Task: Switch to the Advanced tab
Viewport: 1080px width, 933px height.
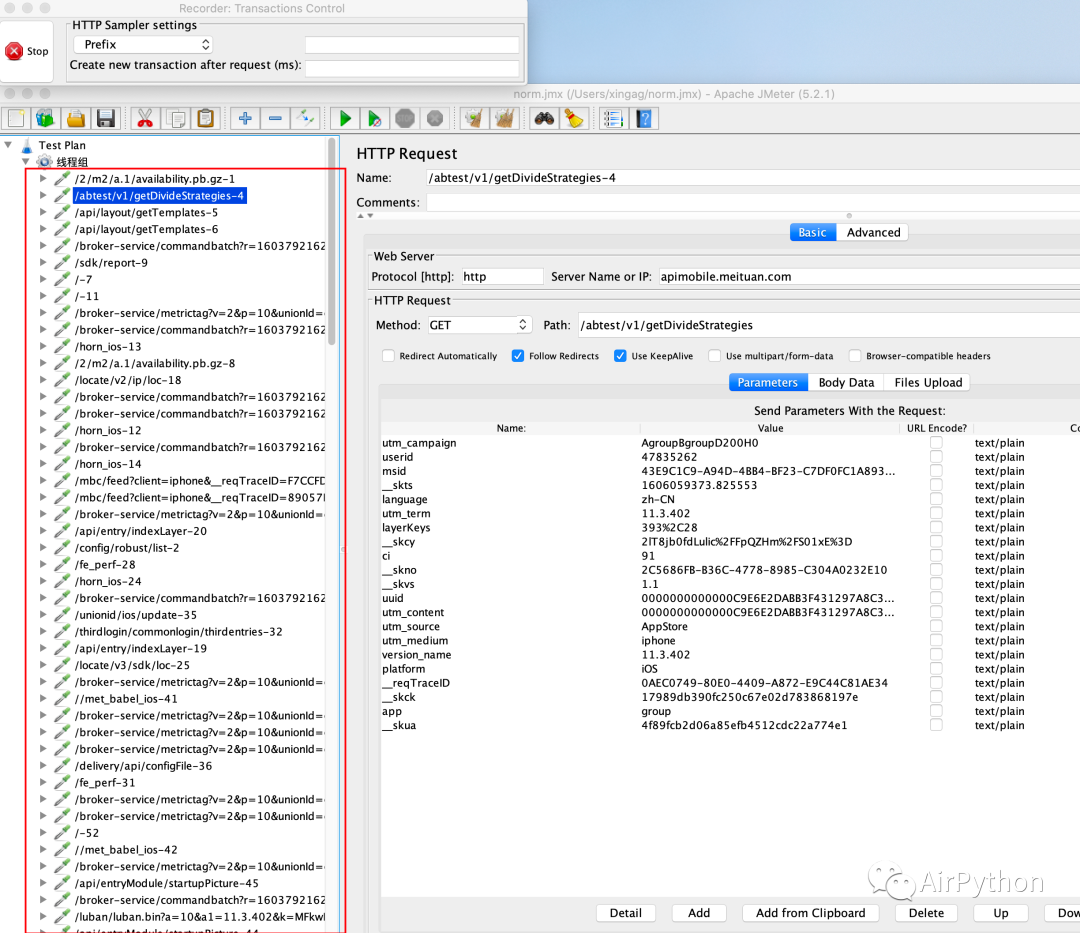Action: pos(873,233)
